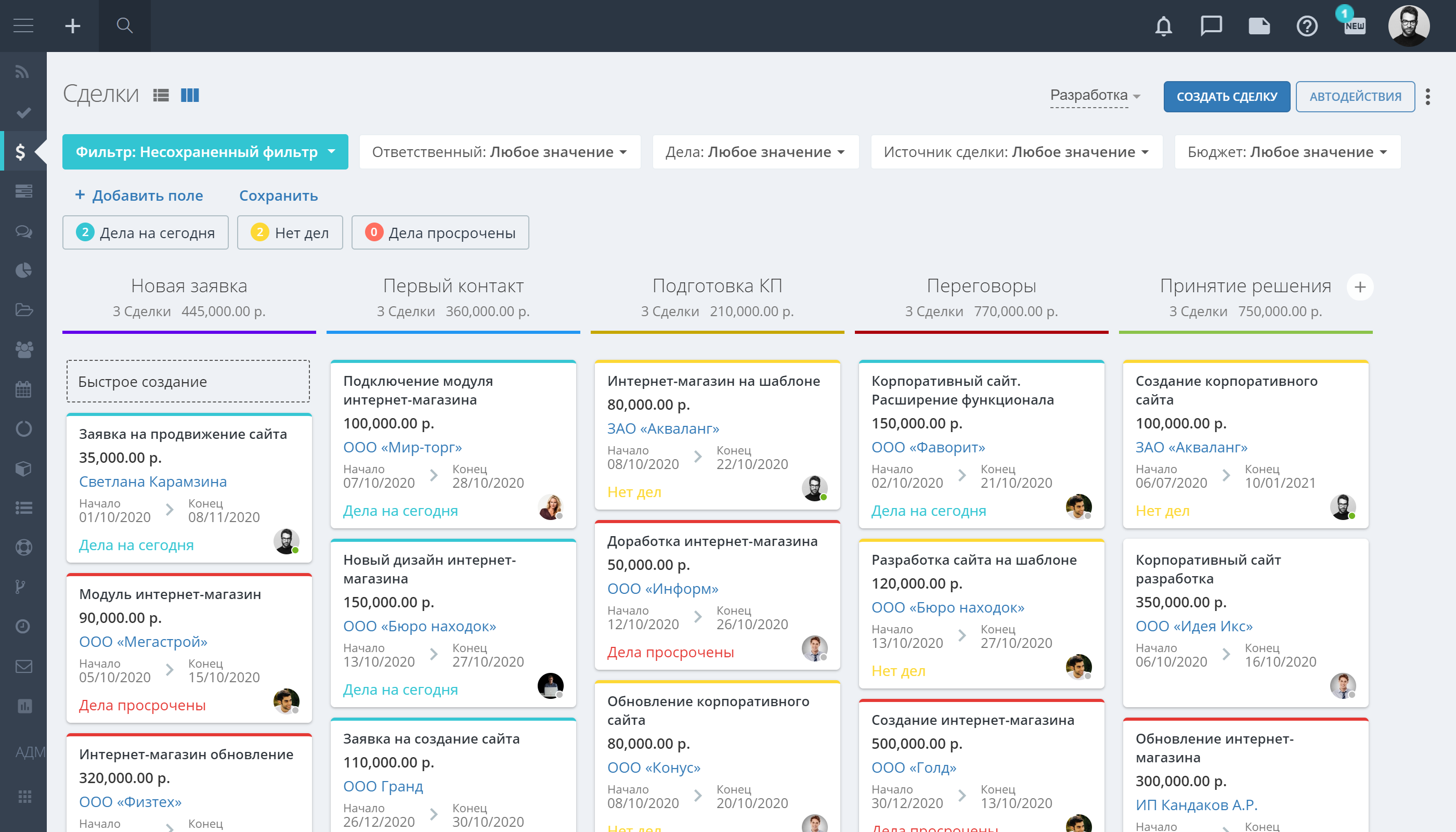Viewport: 1456px width, 832px height.
Task: Open the mail envelope sidebar icon
Action: [23, 666]
